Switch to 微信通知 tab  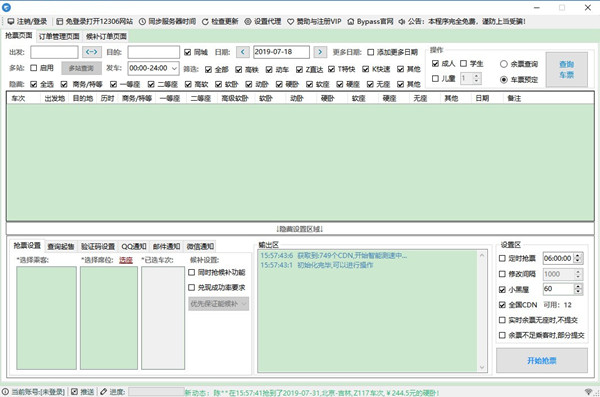pos(200,247)
